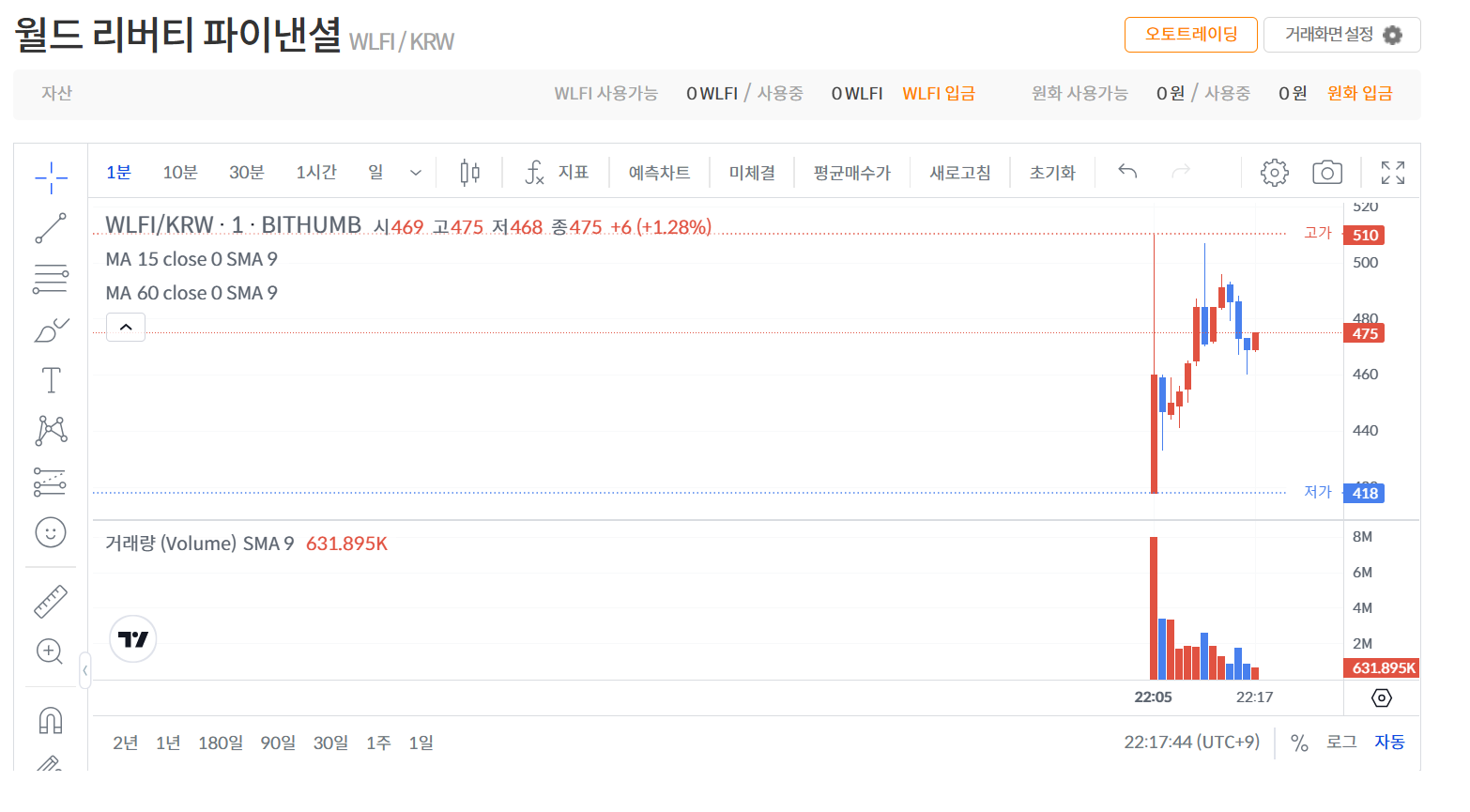Click the 475 current price label
The image size is (1470, 812).
(x=1364, y=333)
